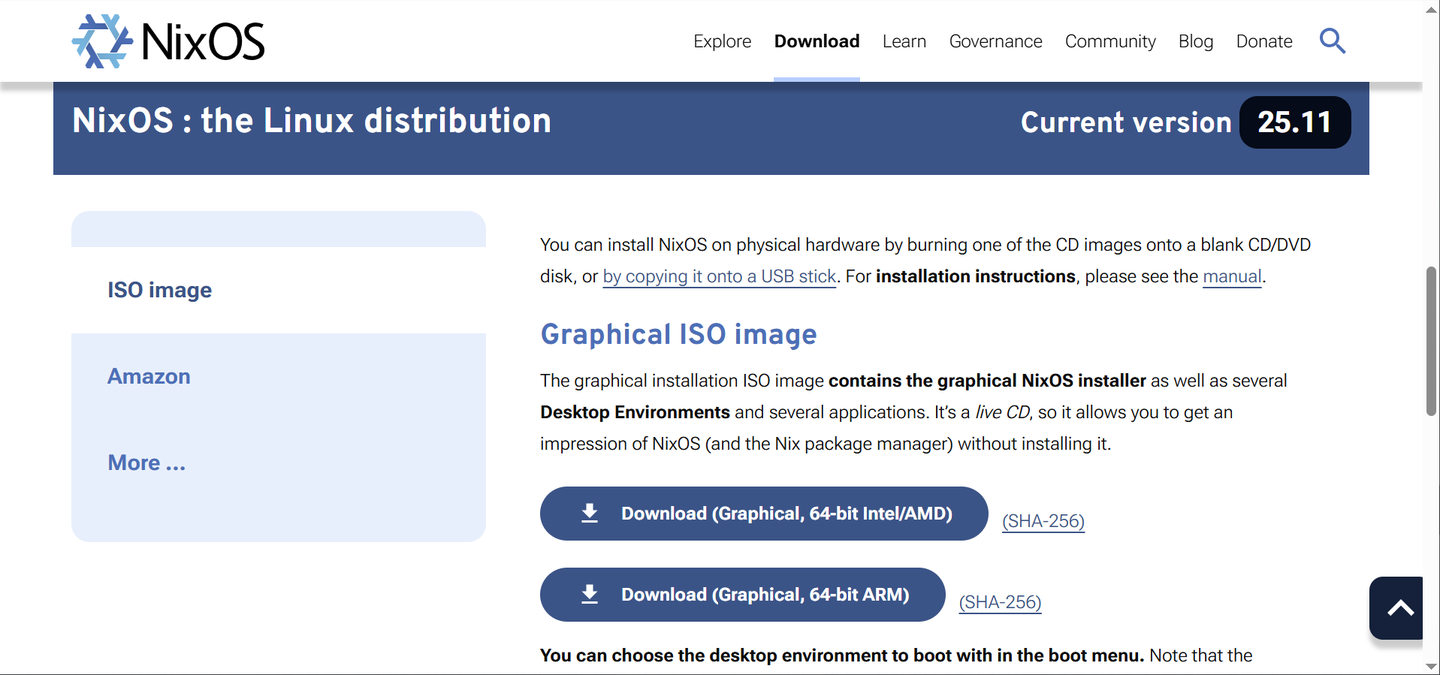
Task: Click the page vertical scrollbar thumb
Action: coord(1431,341)
